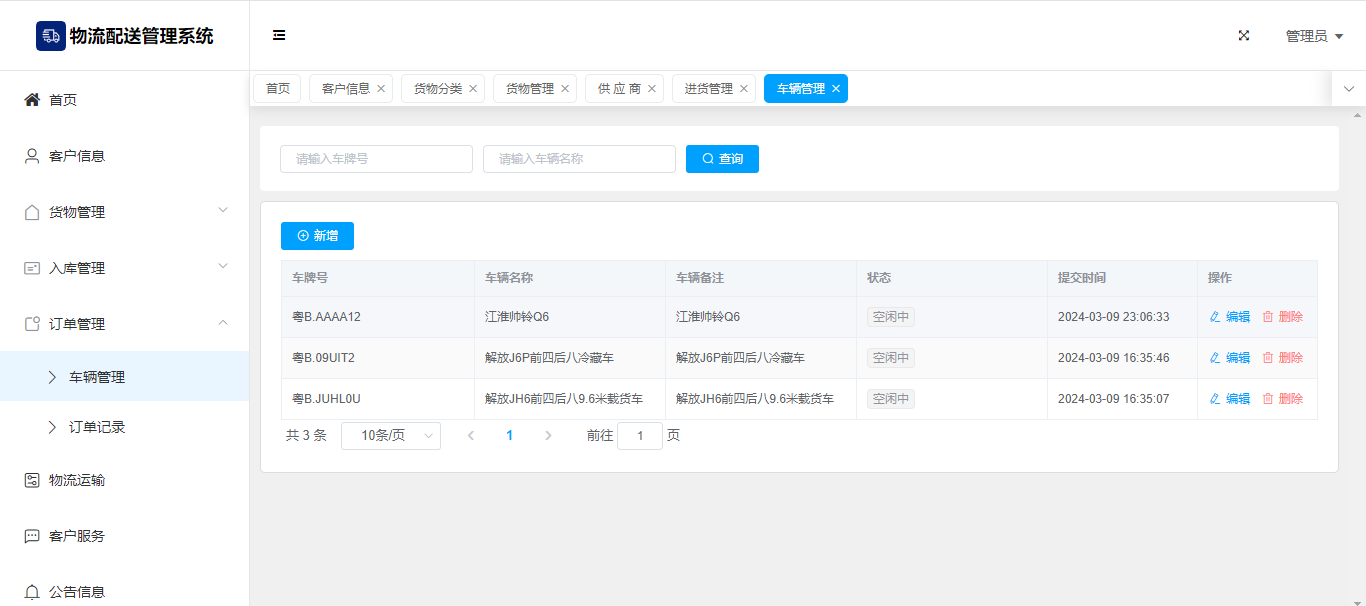
Task: Open the 首页 home sidebar item
Action: tap(63, 100)
